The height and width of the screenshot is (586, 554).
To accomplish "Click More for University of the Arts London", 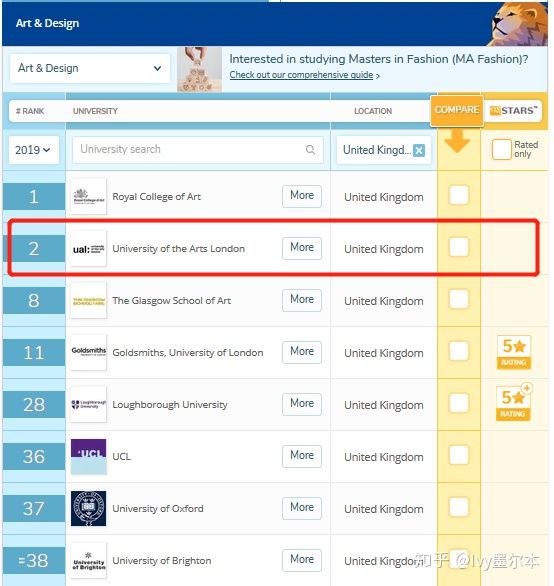I will (x=302, y=248).
